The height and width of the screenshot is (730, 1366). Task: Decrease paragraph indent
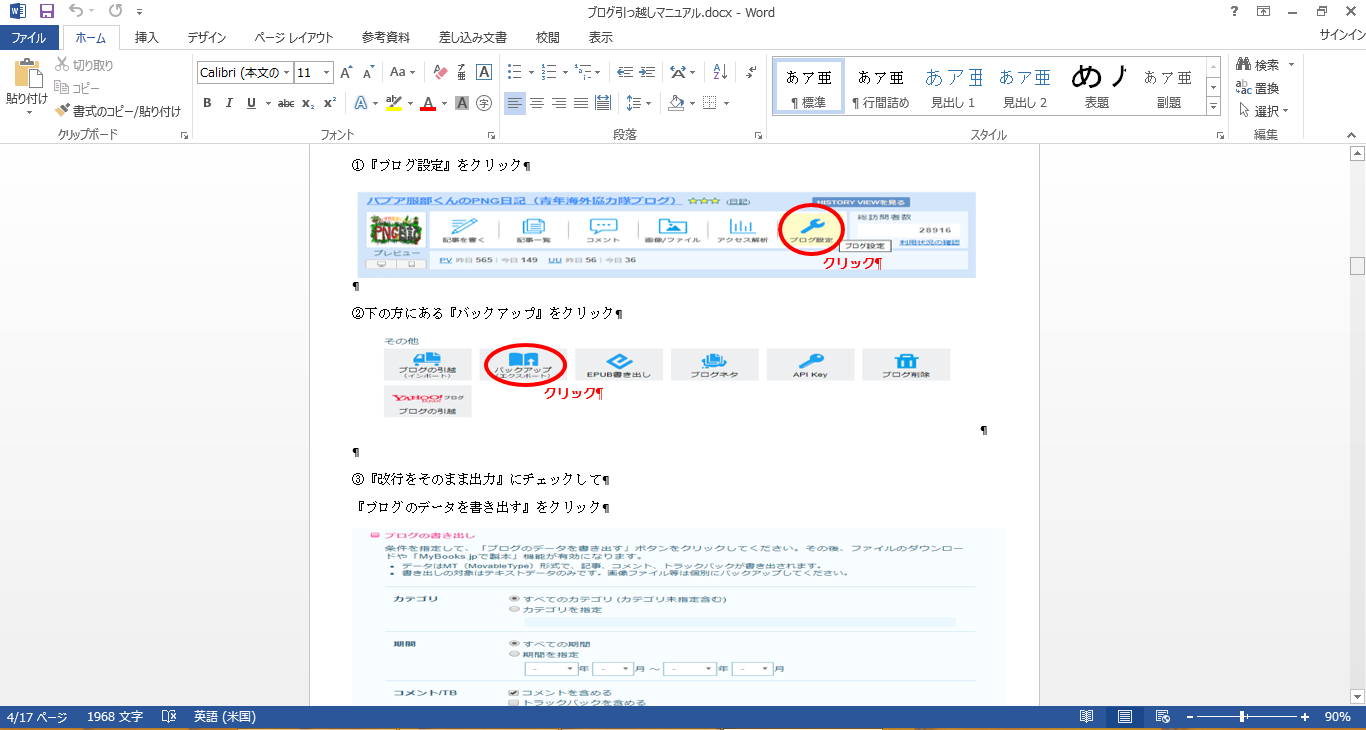[625, 72]
